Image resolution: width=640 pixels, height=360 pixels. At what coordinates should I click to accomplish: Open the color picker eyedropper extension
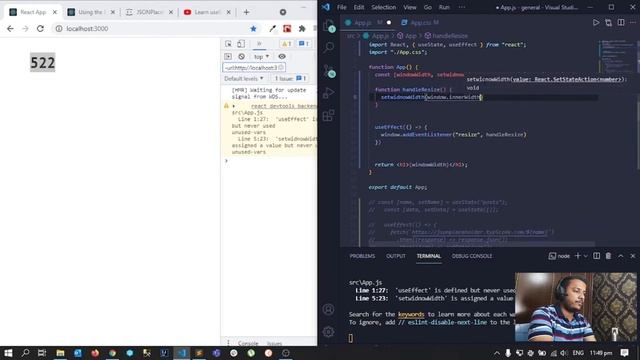tap(272, 29)
